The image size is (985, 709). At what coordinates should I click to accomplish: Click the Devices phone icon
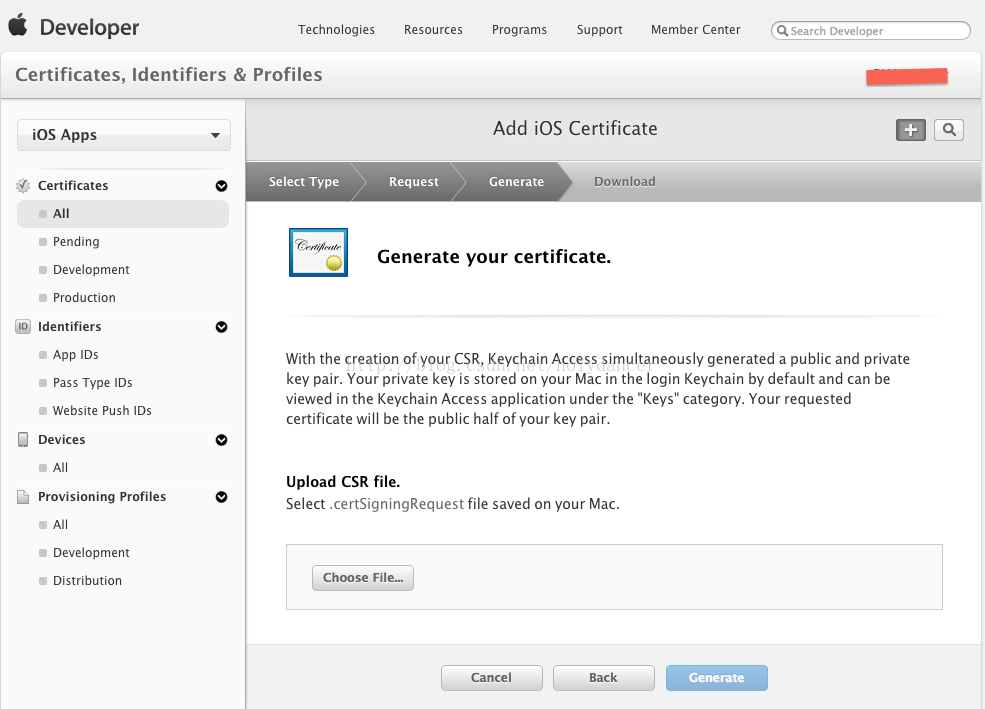24,440
